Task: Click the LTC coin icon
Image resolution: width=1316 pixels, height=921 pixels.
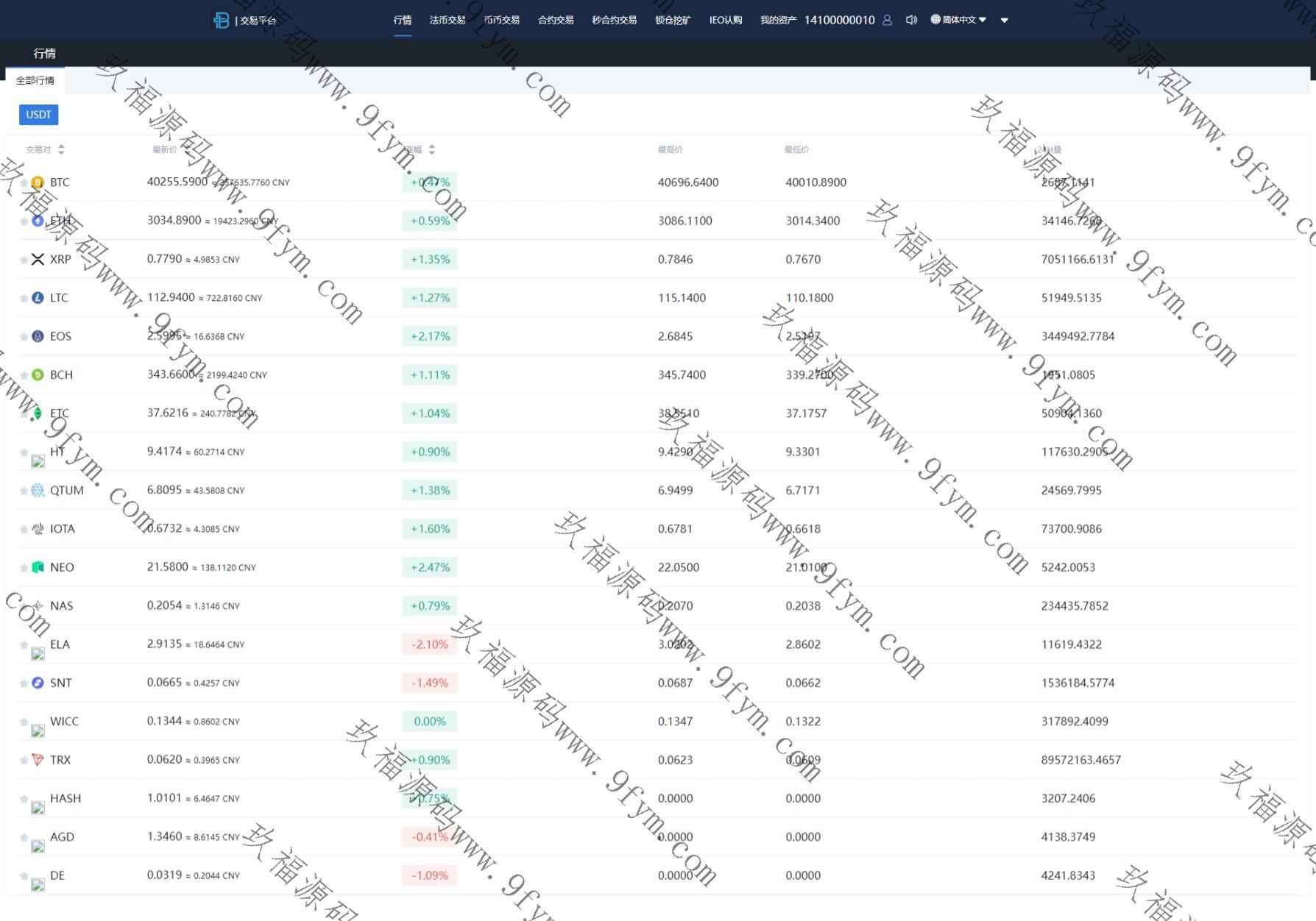Action: pos(38,298)
